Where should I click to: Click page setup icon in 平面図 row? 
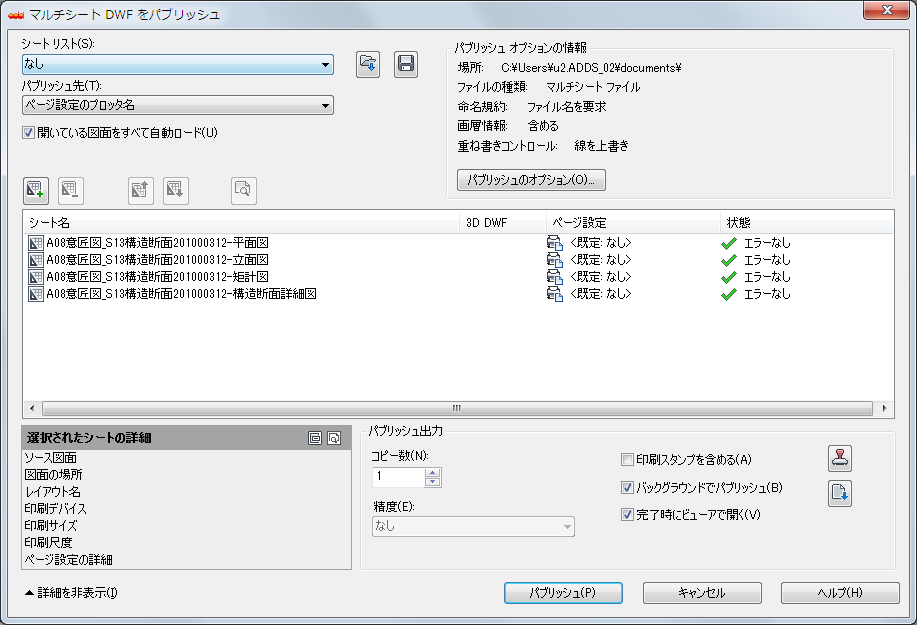click(554, 243)
